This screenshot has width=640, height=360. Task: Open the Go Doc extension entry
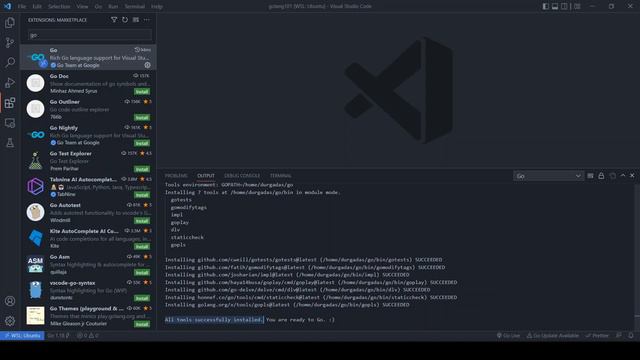[x=88, y=83]
